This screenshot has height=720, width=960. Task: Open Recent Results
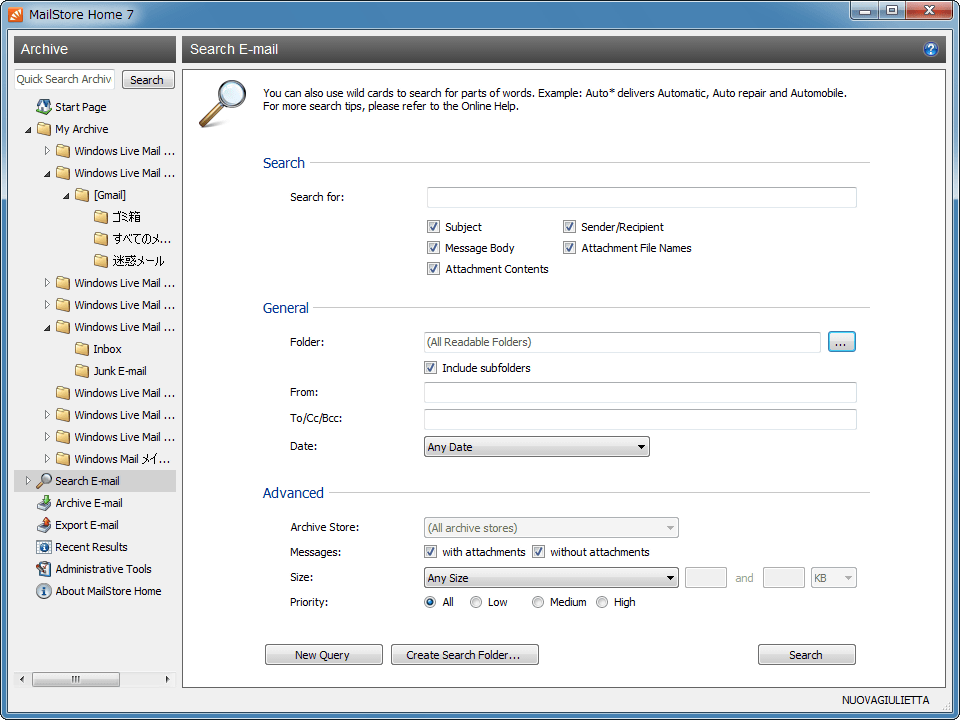point(91,547)
